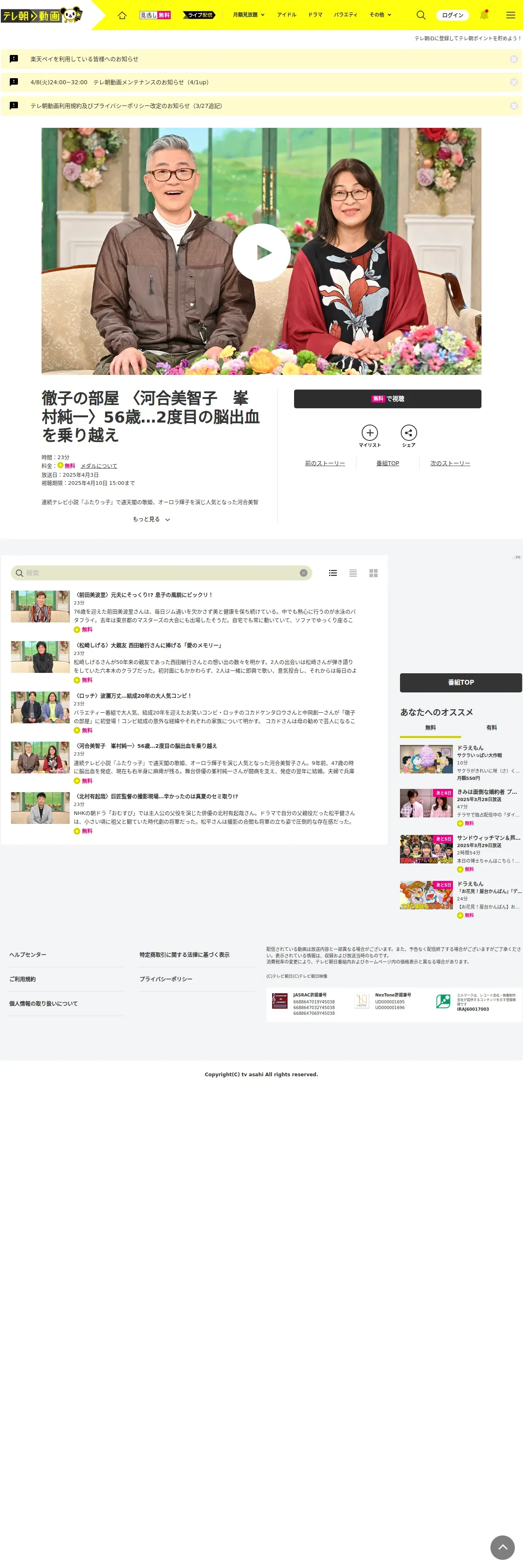Open the アイドル menu
This screenshot has height=1568, width=523.
pyautogui.click(x=287, y=15)
